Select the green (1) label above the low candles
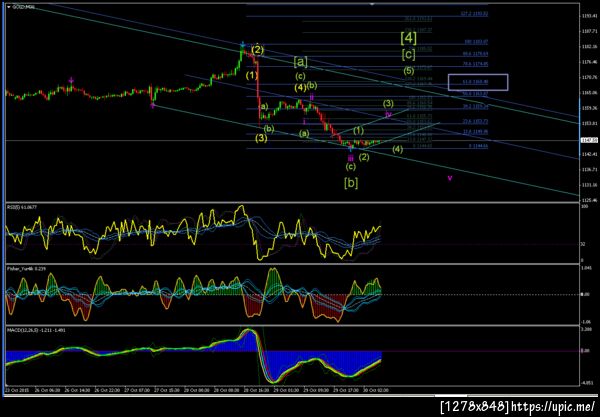The height and width of the screenshot is (417, 600). click(x=358, y=130)
